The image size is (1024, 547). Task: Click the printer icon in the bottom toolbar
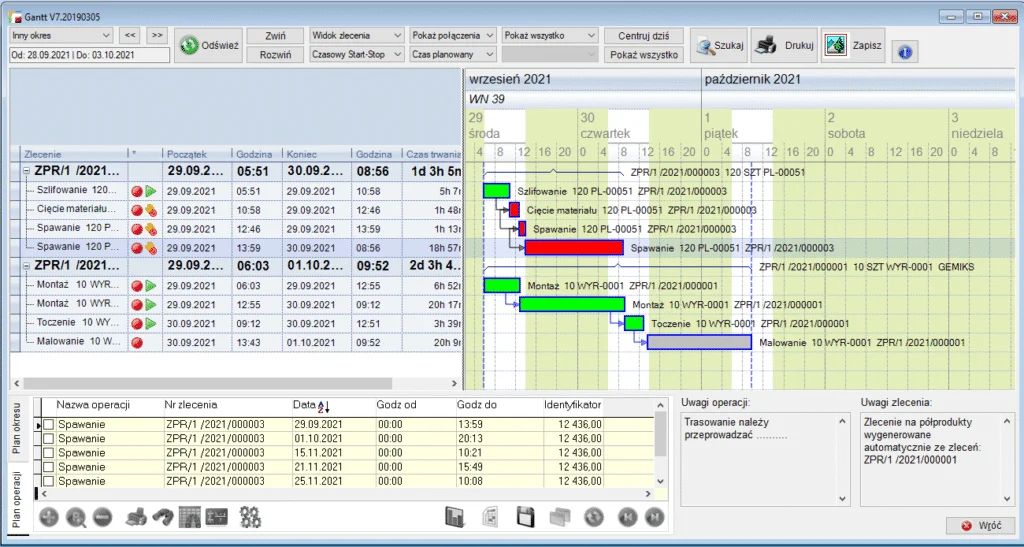pos(136,518)
